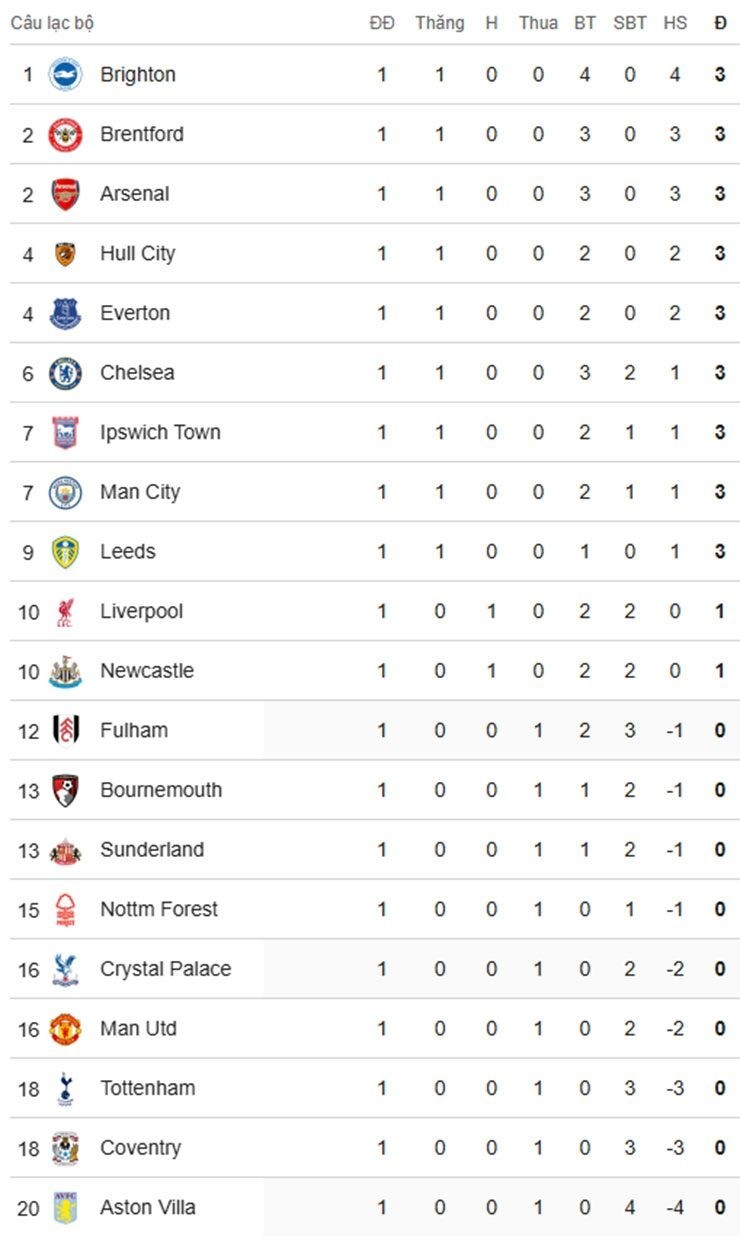
Task: Click the Leeds club crest icon
Action: (x=65, y=551)
